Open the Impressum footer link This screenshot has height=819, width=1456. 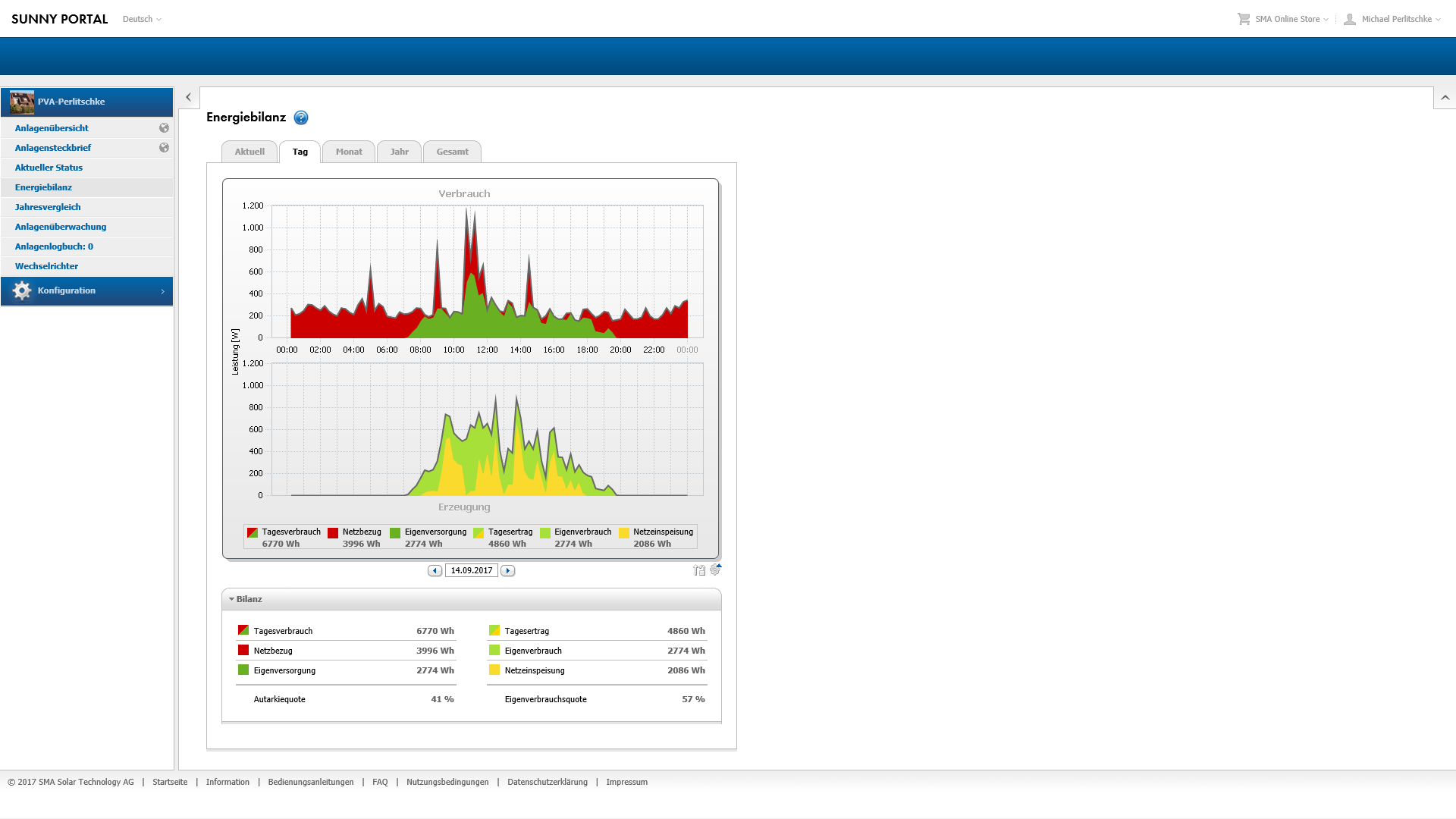tap(626, 782)
